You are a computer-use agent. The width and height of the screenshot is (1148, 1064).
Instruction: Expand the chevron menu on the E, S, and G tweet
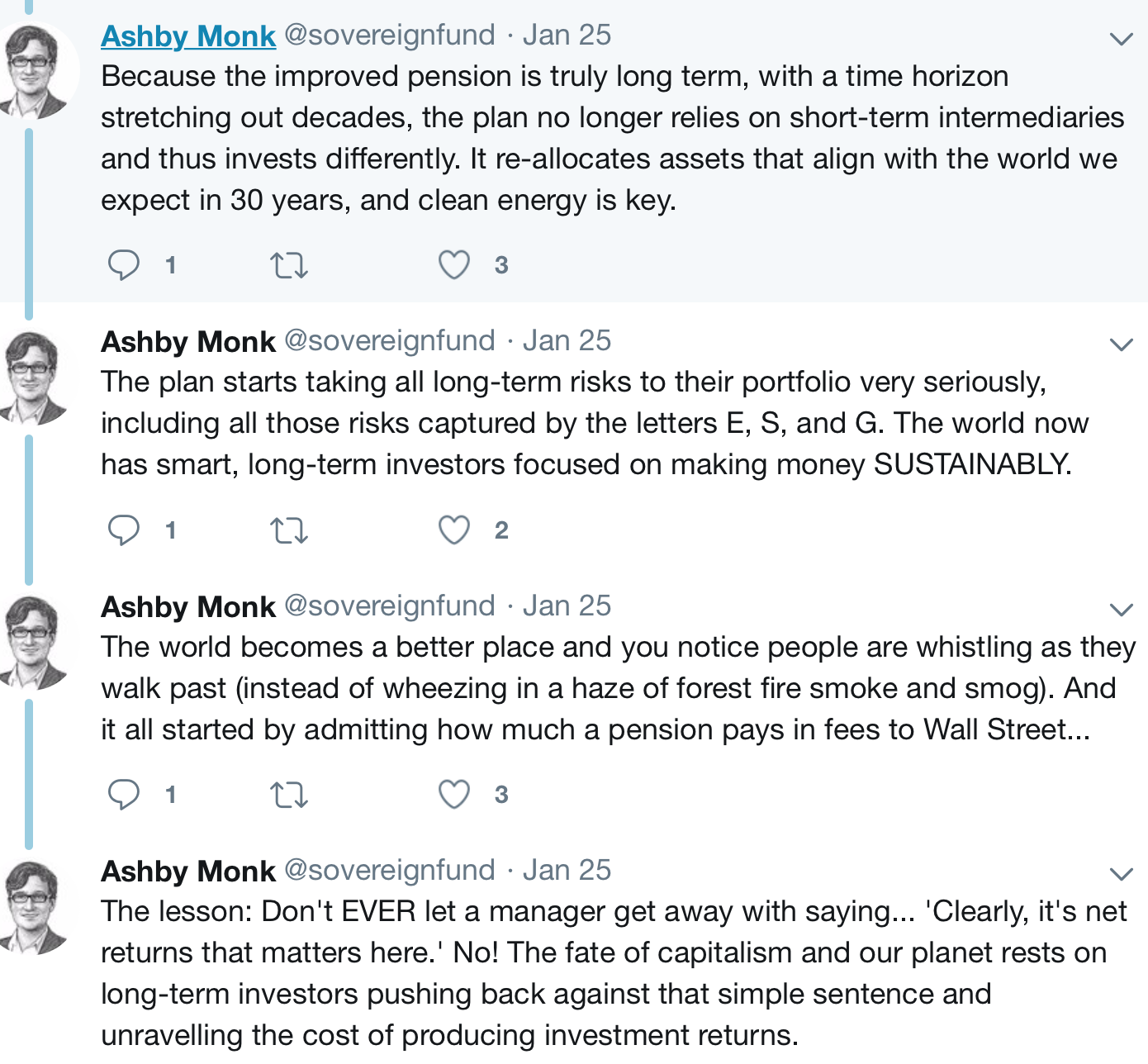[1121, 344]
